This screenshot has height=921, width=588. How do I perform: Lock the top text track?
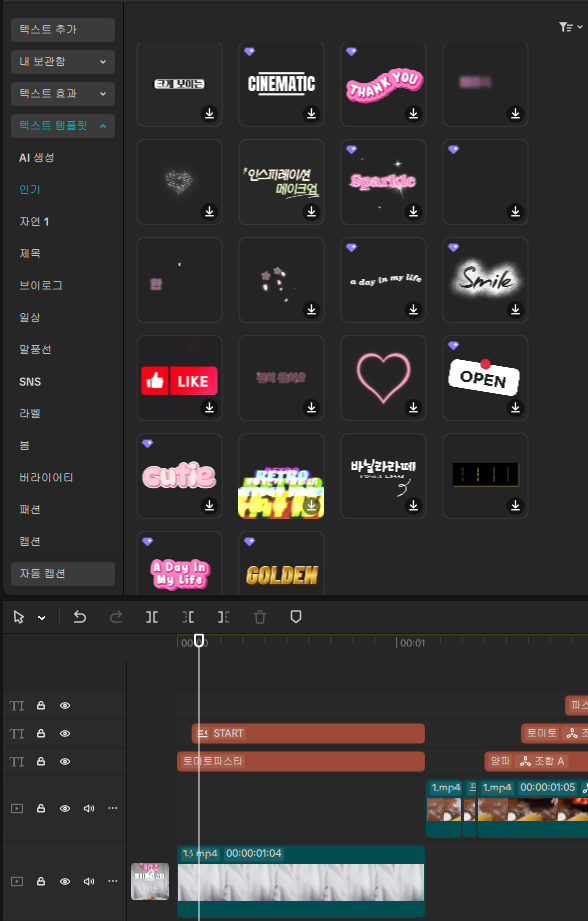pyautogui.click(x=41, y=705)
